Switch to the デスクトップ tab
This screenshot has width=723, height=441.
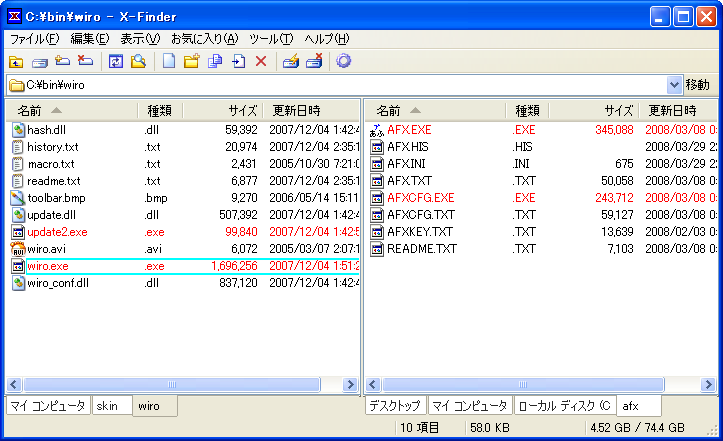pos(395,406)
